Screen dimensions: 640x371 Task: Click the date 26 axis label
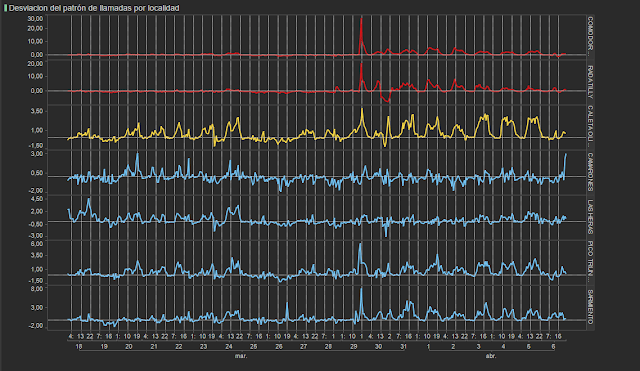point(279,347)
